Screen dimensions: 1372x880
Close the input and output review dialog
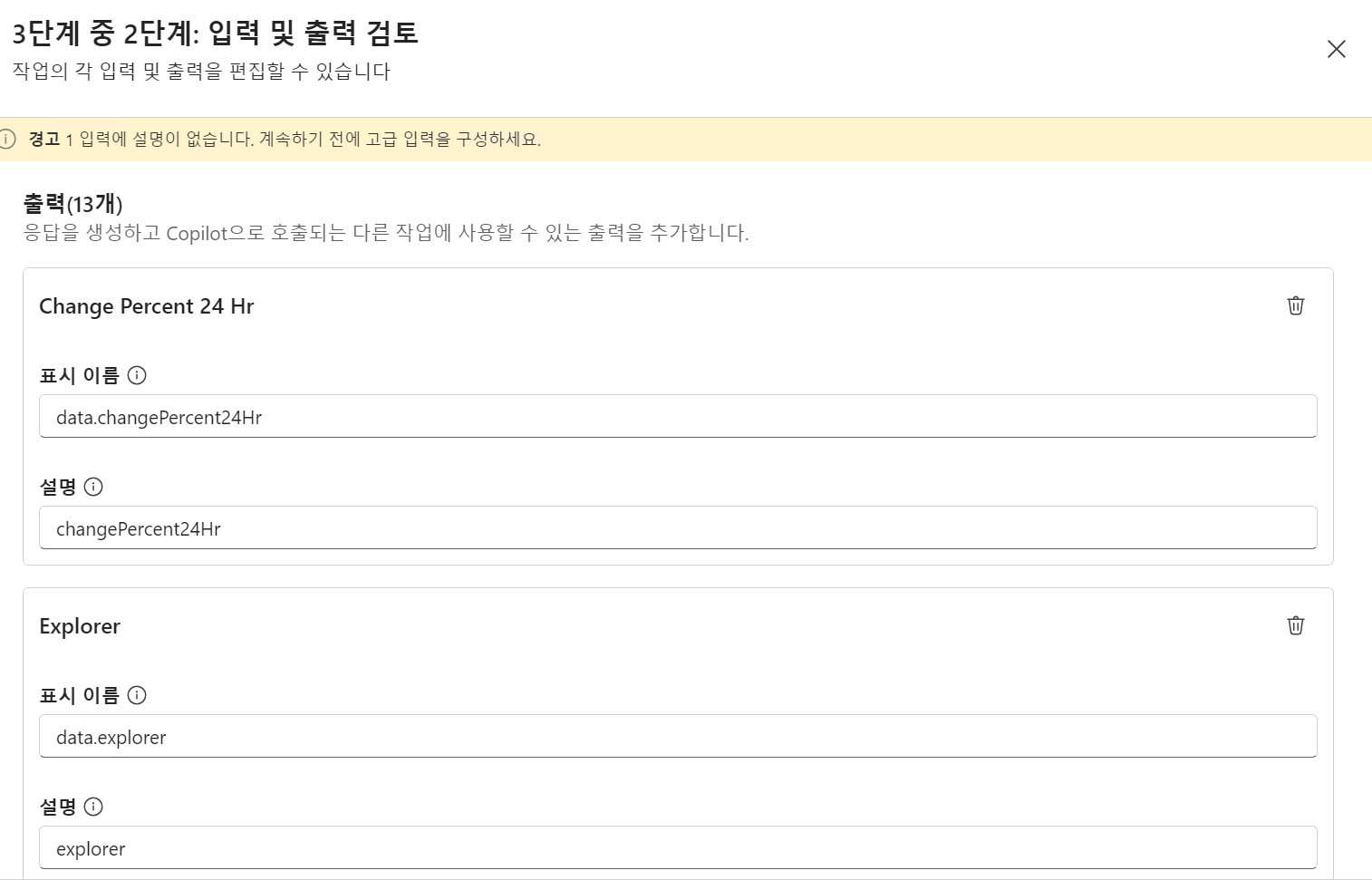[1336, 49]
